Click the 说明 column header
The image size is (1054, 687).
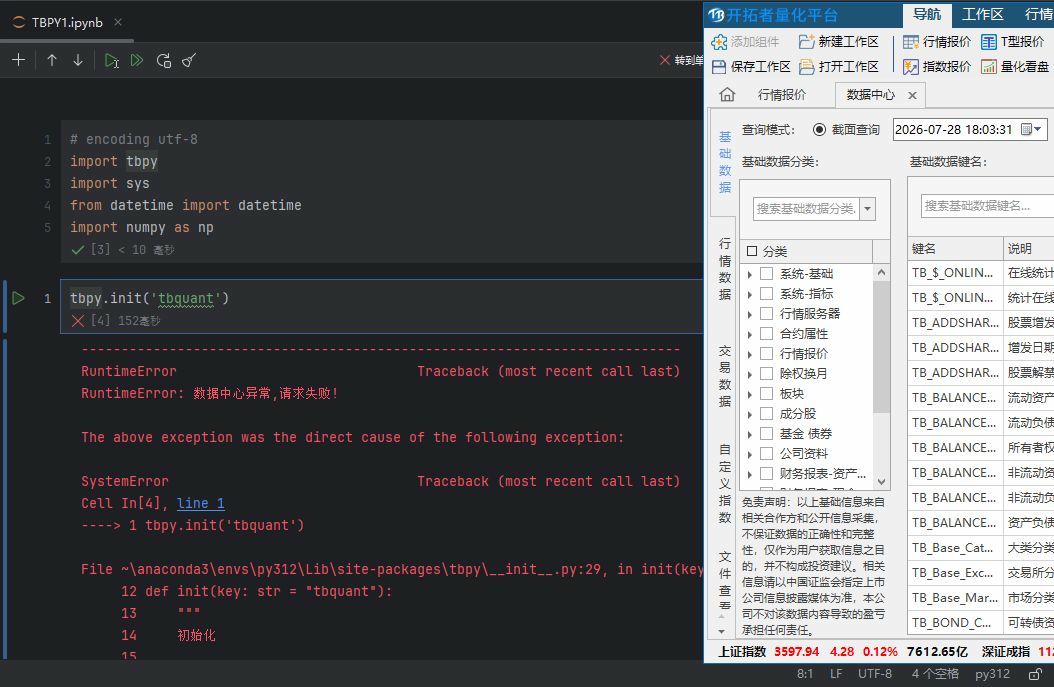click(x=1028, y=249)
